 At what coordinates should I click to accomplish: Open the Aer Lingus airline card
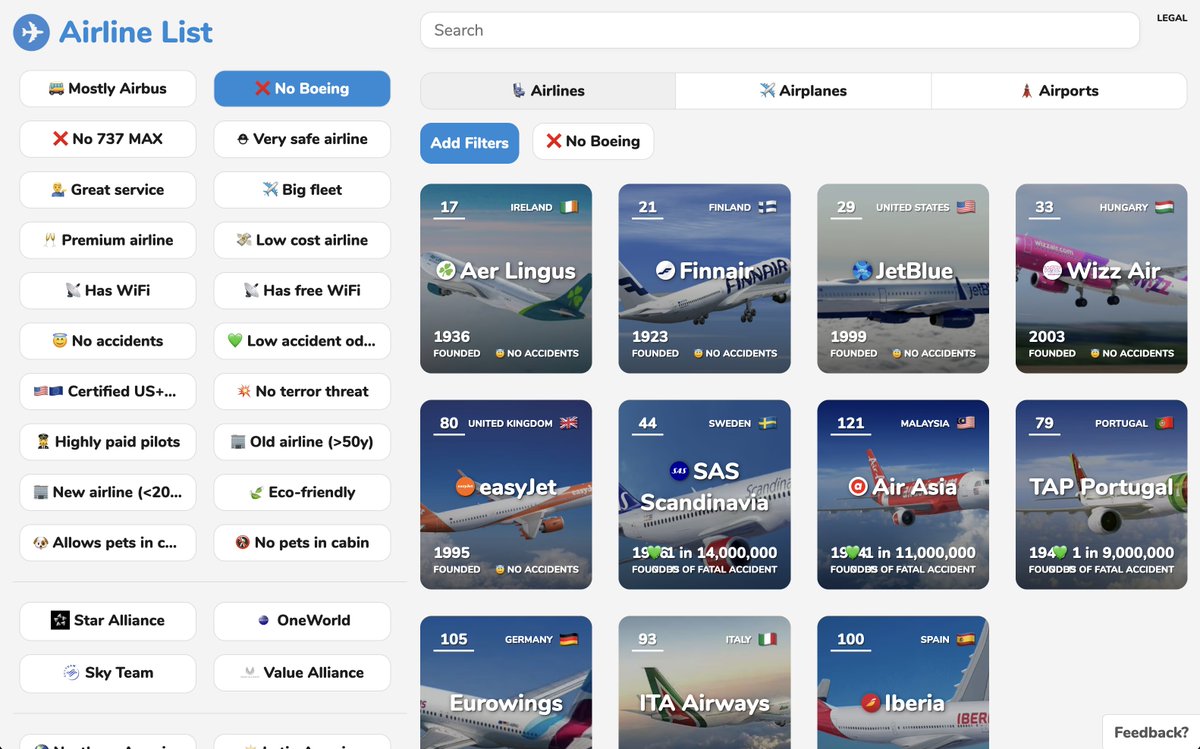[x=506, y=279]
